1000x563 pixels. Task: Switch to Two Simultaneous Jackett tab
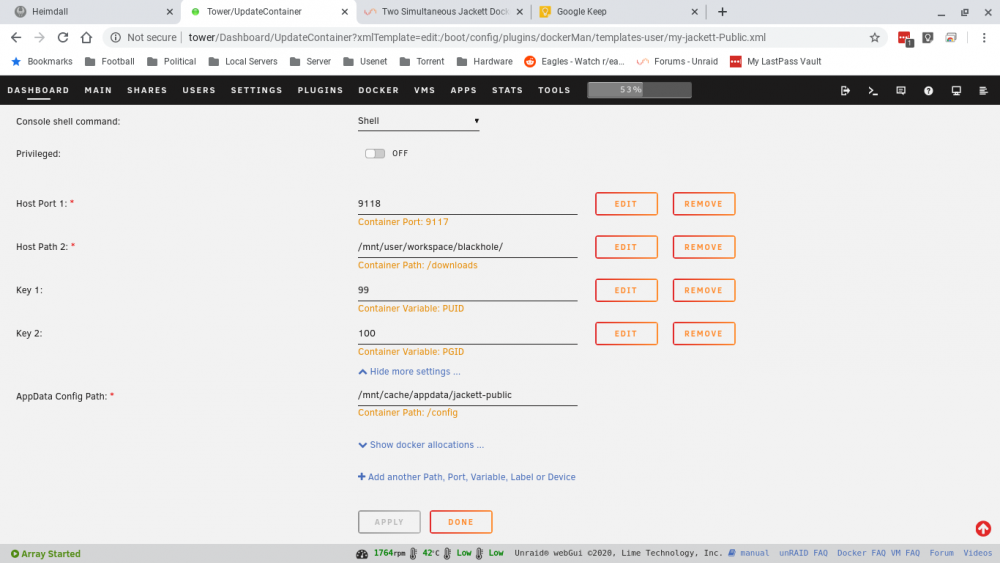(x=444, y=11)
